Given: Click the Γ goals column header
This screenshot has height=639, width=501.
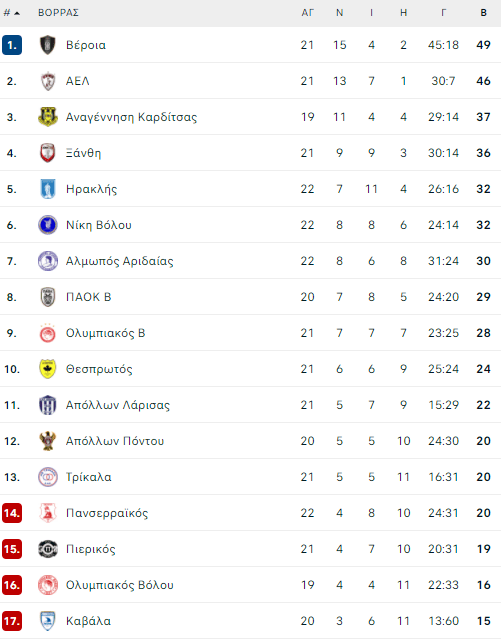Looking at the screenshot, I should [x=444, y=13].
